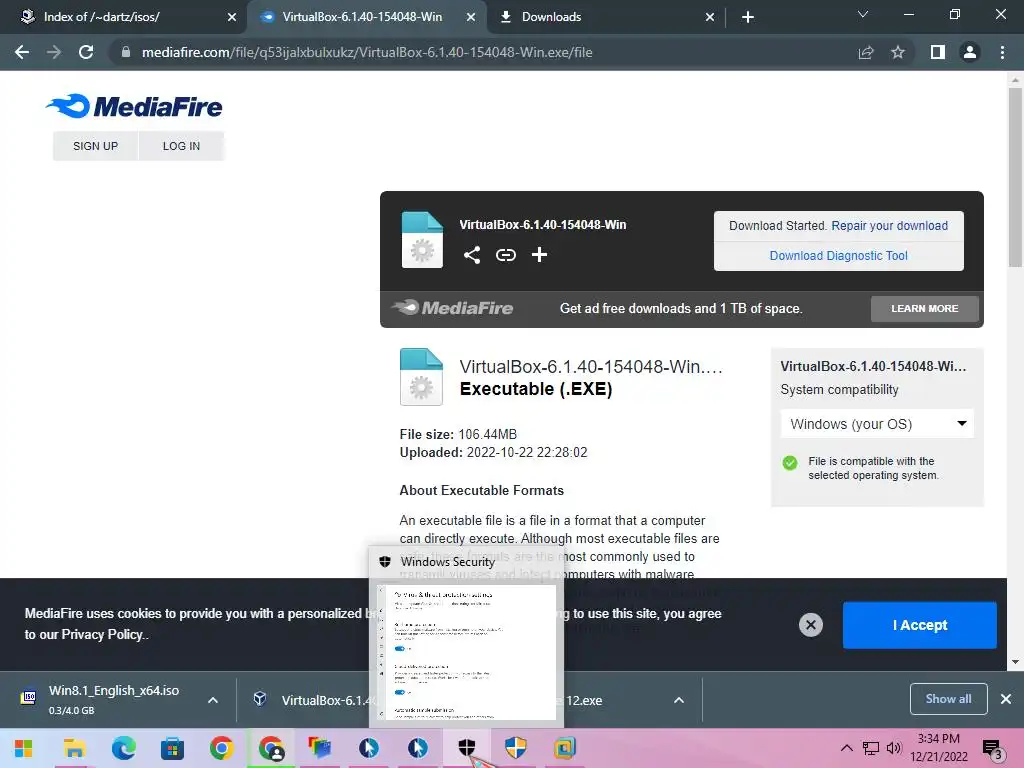
Task: Open Chrome with profile badge in taskbar
Action: coord(270,748)
